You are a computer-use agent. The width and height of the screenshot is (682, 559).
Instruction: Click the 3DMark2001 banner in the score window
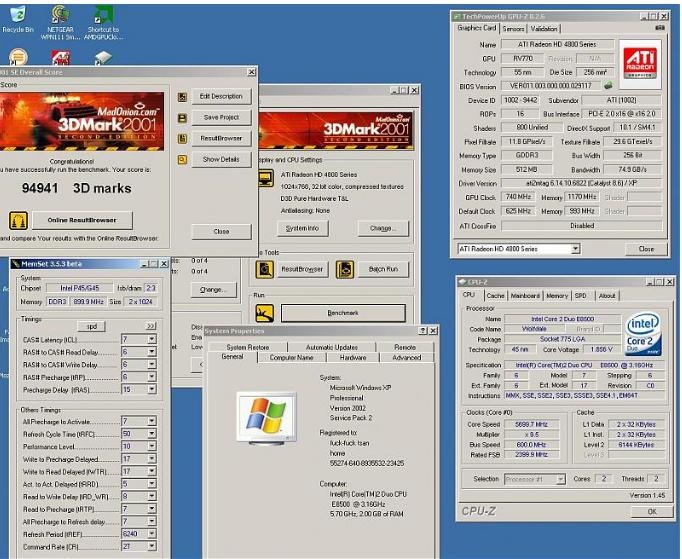coord(82,121)
